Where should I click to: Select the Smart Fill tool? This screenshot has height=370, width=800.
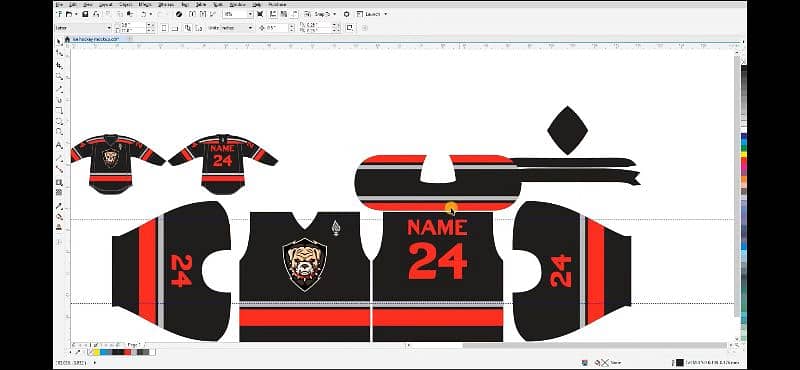59,227
